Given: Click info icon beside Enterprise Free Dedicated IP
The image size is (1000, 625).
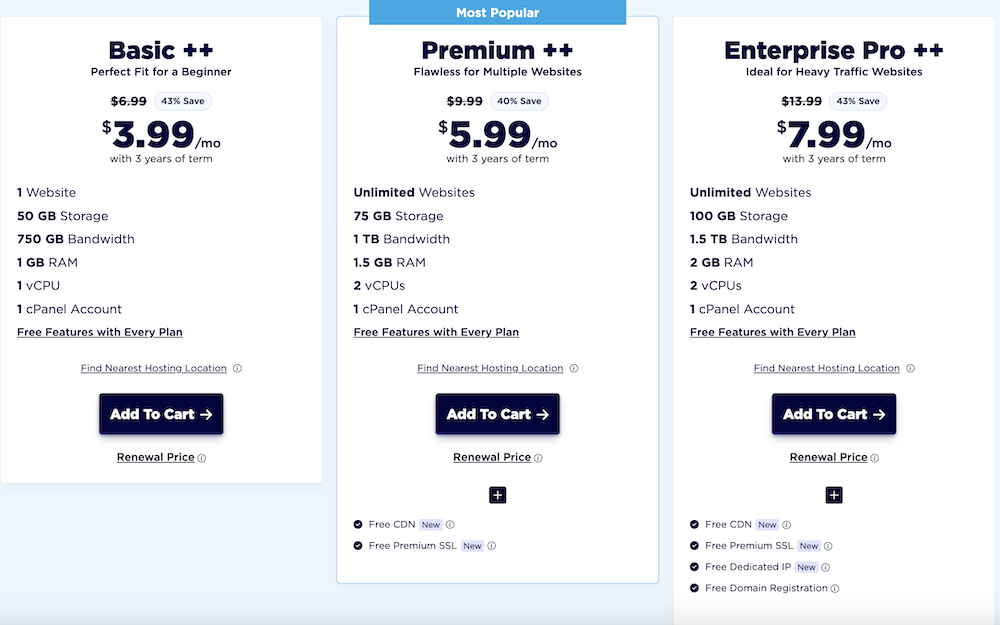Looking at the screenshot, I should pyautogui.click(x=826, y=567).
